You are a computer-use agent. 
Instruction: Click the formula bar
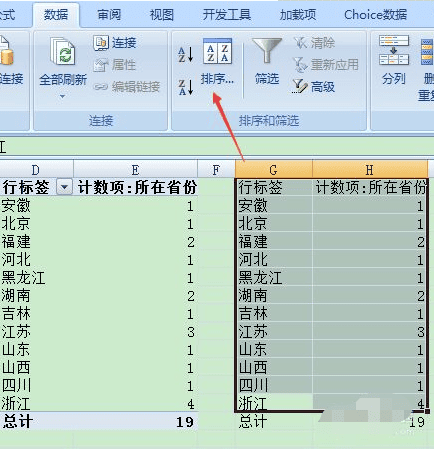click(x=217, y=147)
